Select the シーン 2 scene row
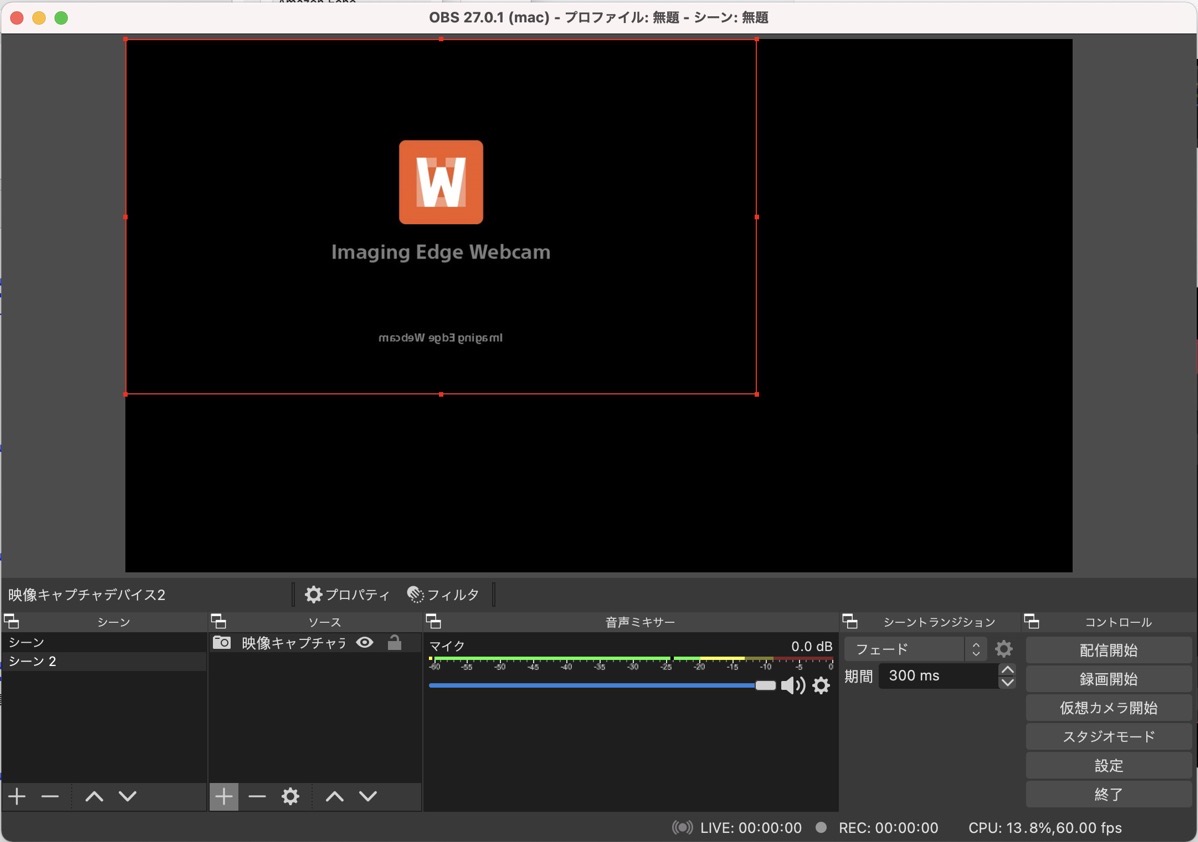This screenshot has width=1198, height=842. click(x=104, y=661)
